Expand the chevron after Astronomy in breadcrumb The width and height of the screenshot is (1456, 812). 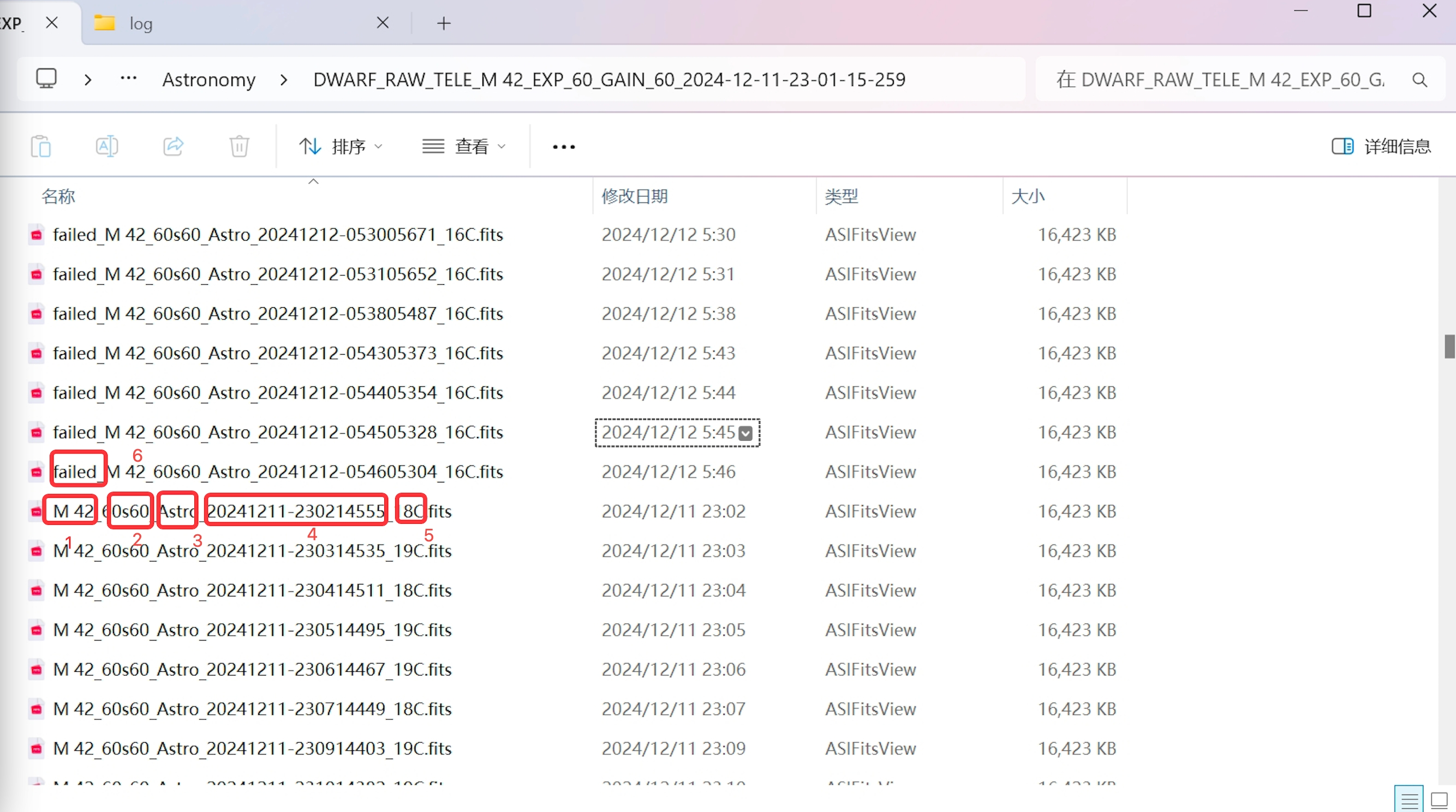pyautogui.click(x=284, y=80)
